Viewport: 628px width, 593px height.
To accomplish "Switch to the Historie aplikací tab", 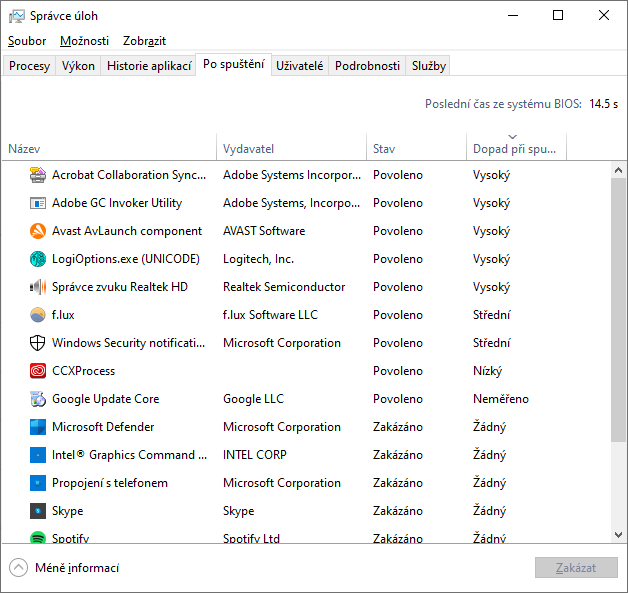I will pyautogui.click(x=149, y=66).
